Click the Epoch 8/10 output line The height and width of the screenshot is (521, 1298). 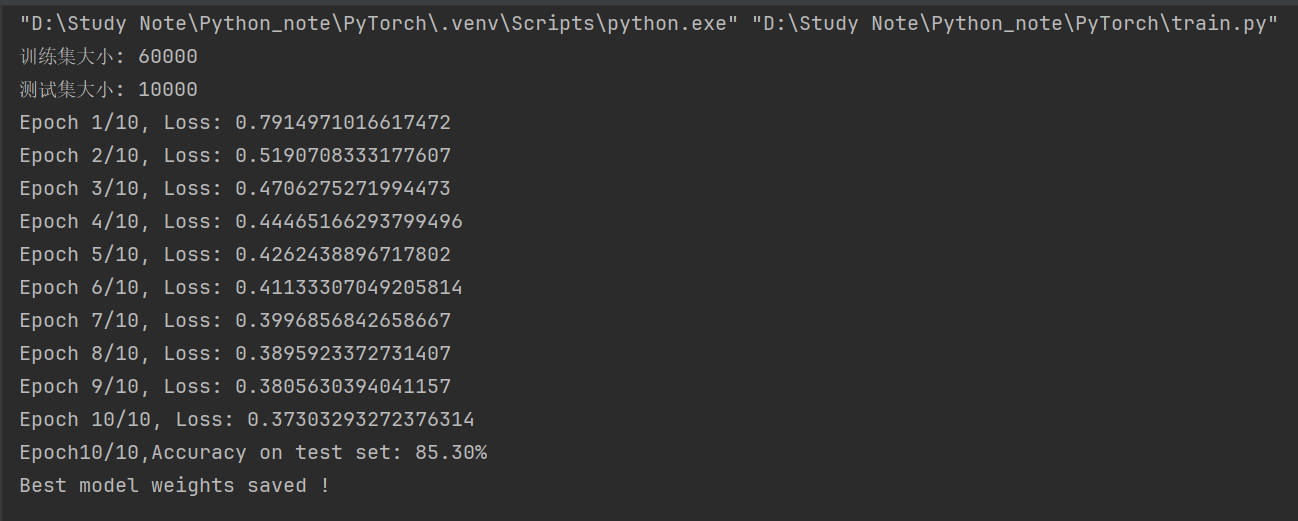pos(235,354)
